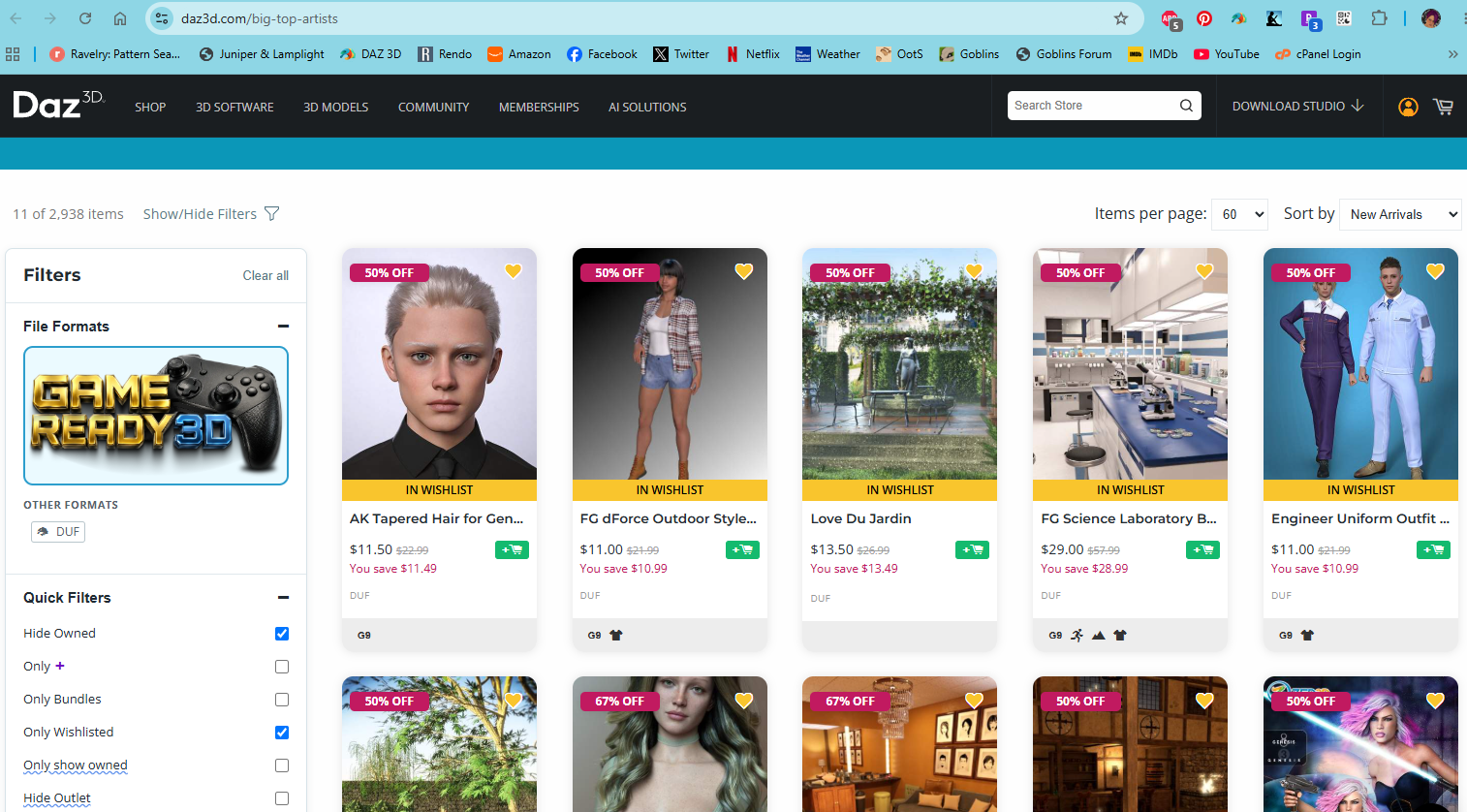Click Engineer Uniform Outfit wishlist heart
Viewport: 1467px width, 812px height.
[1435, 271]
